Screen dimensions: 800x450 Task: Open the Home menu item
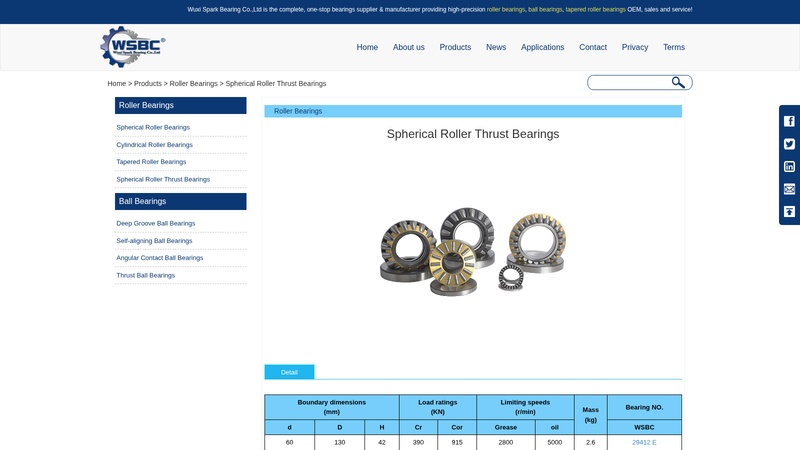click(x=367, y=47)
